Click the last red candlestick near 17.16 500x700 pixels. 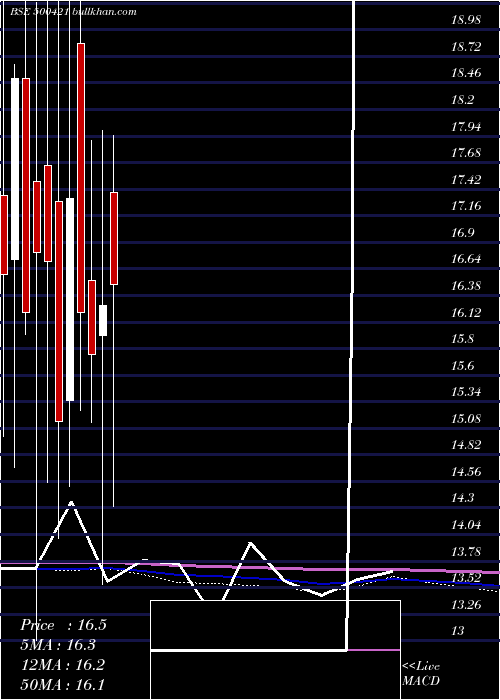(114, 238)
